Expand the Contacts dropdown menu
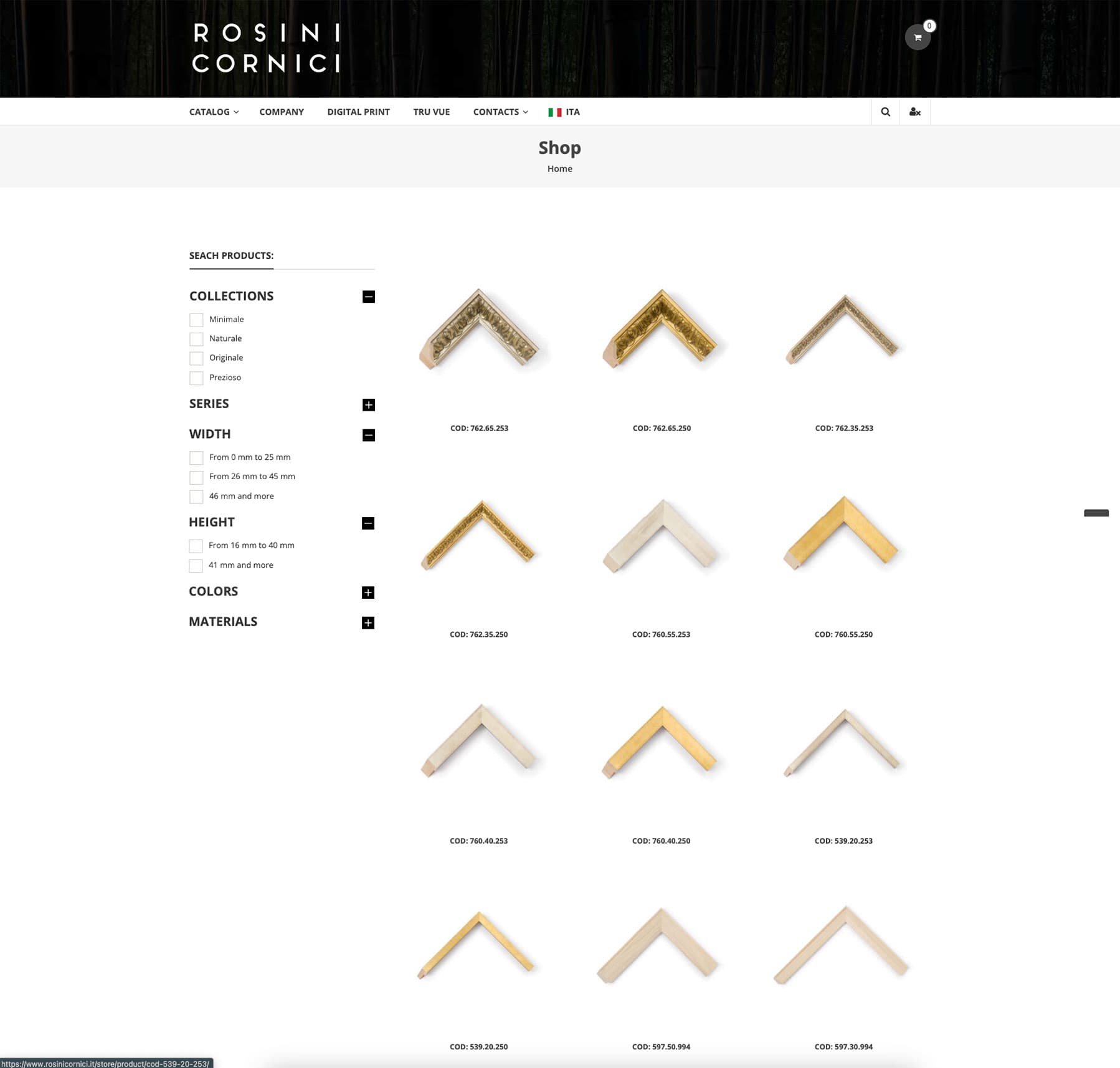 500,112
